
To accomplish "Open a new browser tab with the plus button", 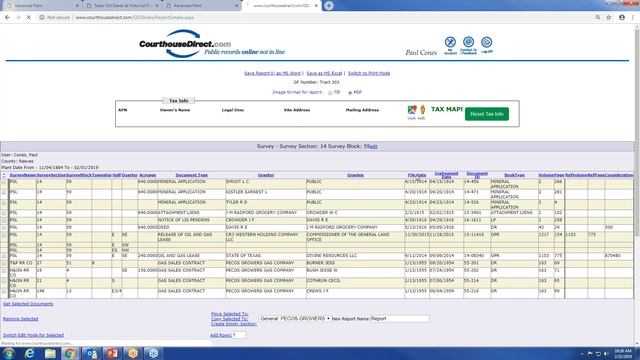I will click(329, 6).
